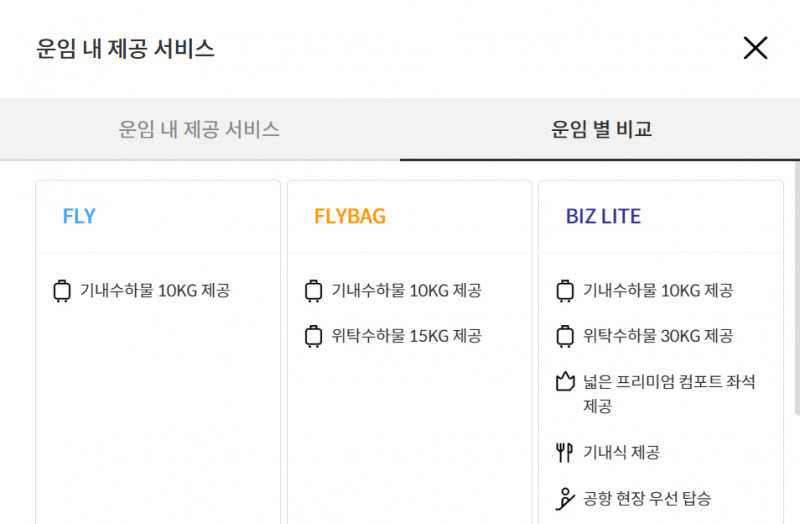Select FLYBAG 위탁수하물 15KG 제공 text
This screenshot has height=524, width=800.
(x=407, y=336)
